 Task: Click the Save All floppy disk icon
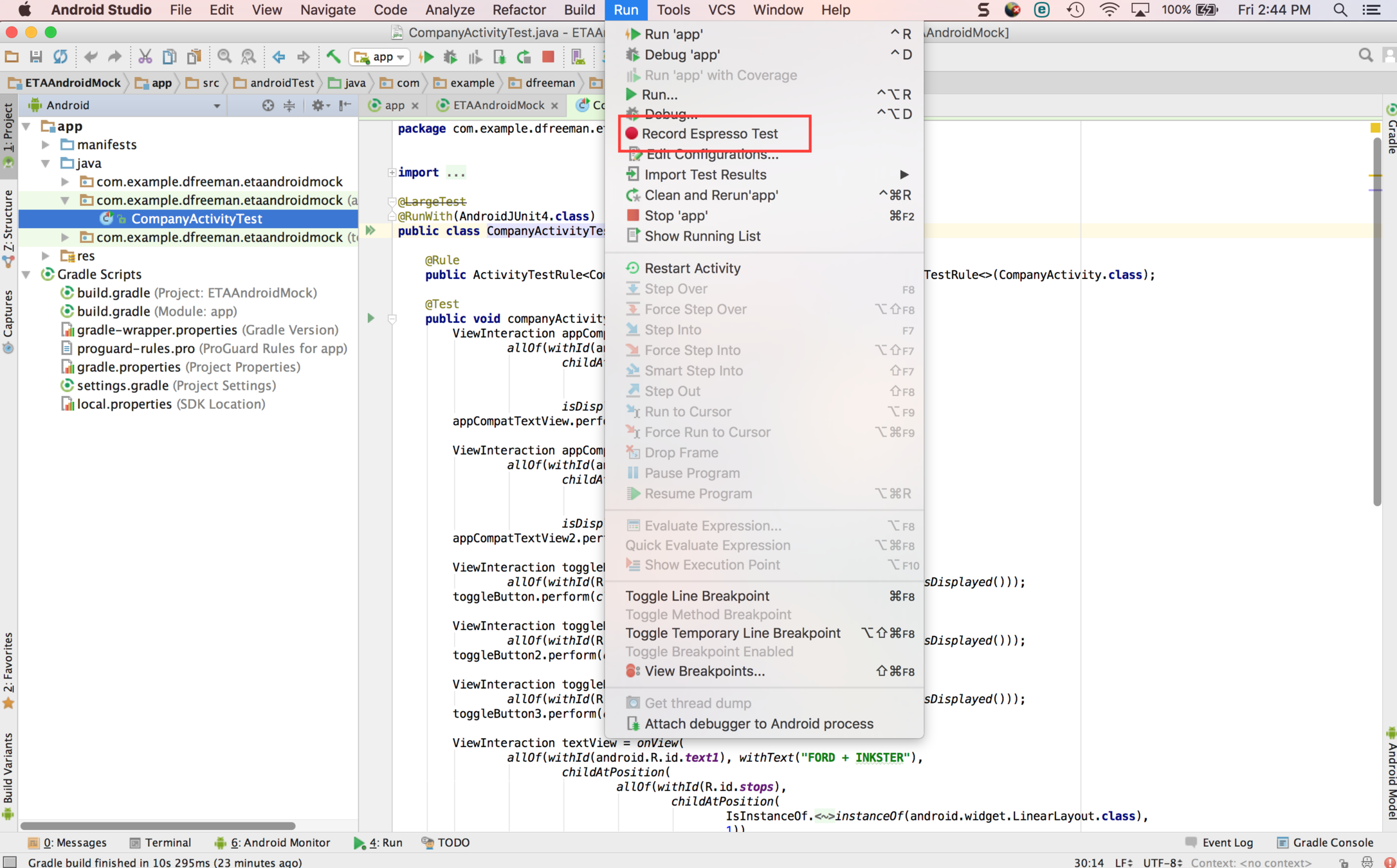point(36,57)
